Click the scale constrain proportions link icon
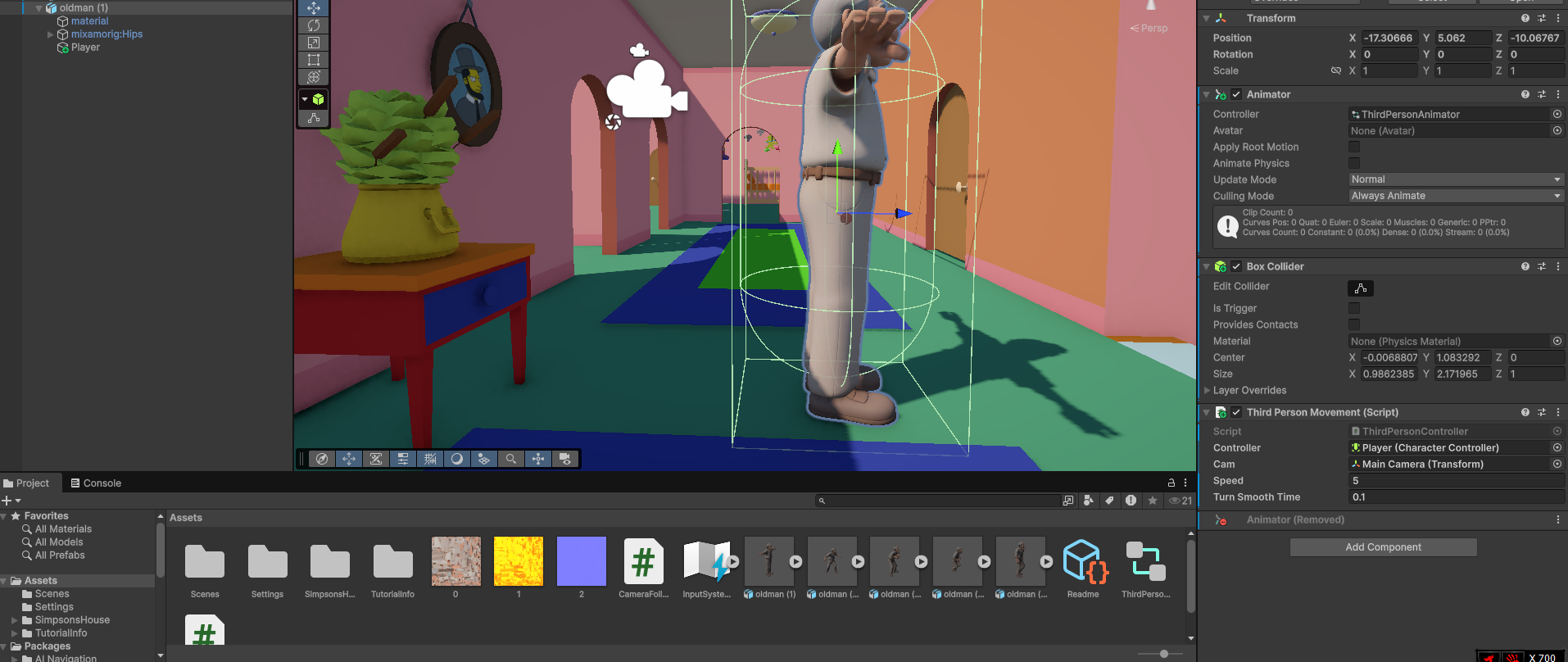The height and width of the screenshot is (662, 1568). click(1336, 70)
